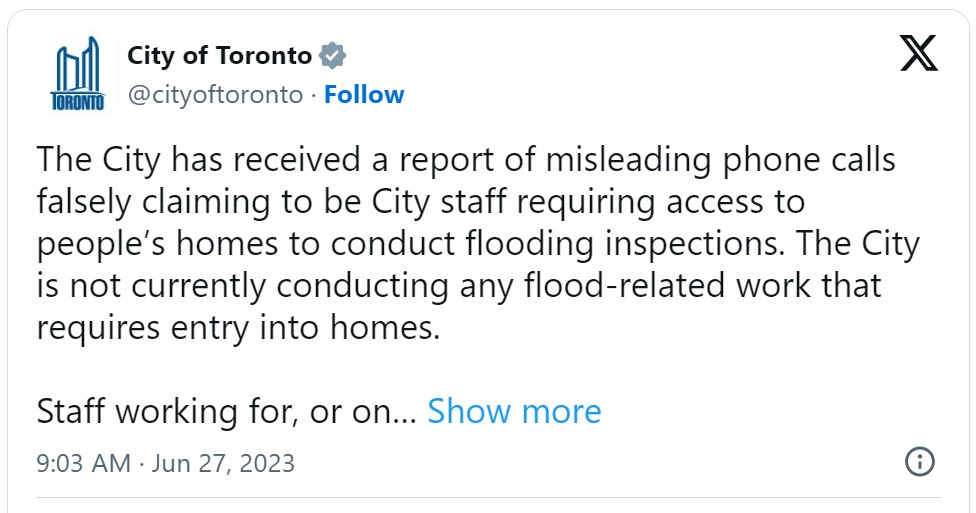The width and height of the screenshot is (976, 513).
Task: Click the TORONTO wordmark under the logo
Action: click(x=77, y=104)
